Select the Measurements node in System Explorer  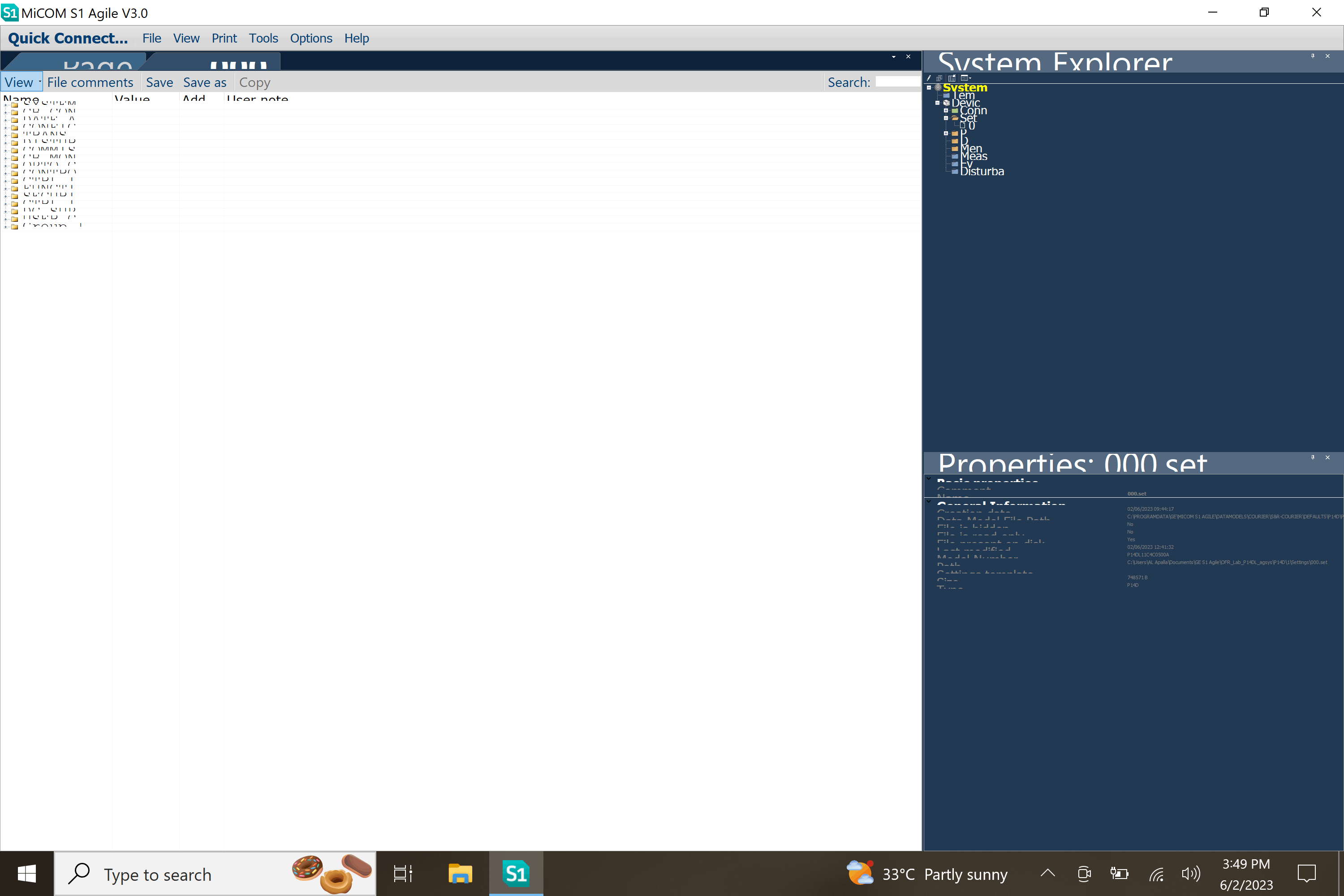[974, 156]
